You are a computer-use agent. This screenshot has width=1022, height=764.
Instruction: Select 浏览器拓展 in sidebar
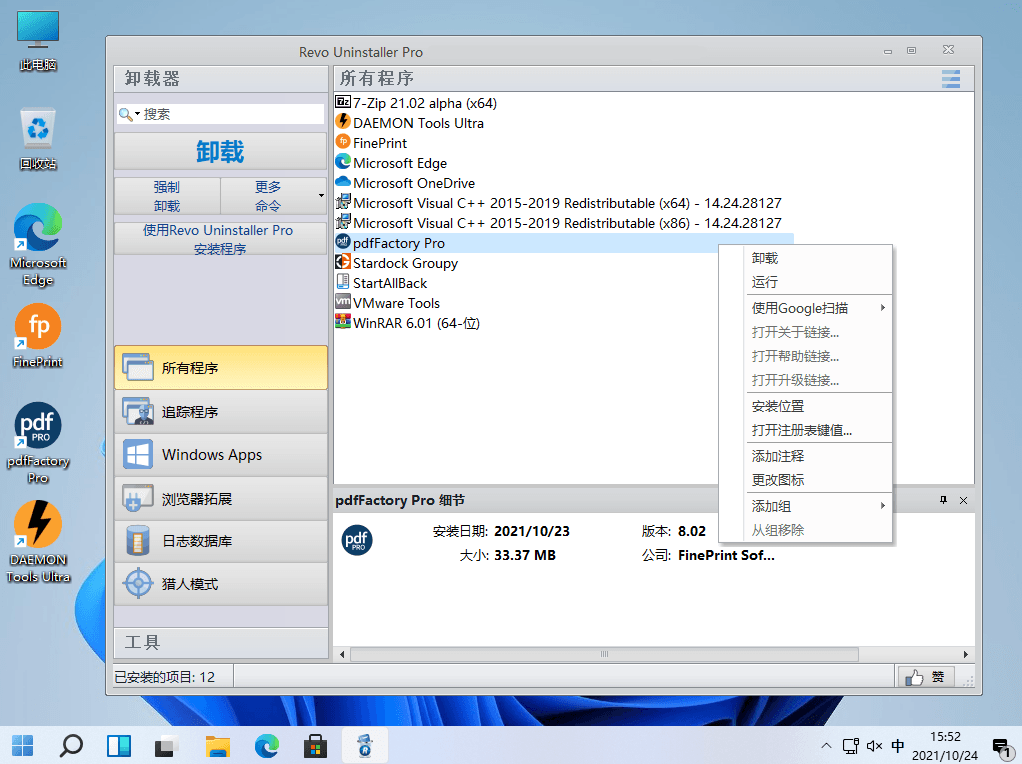coord(220,499)
